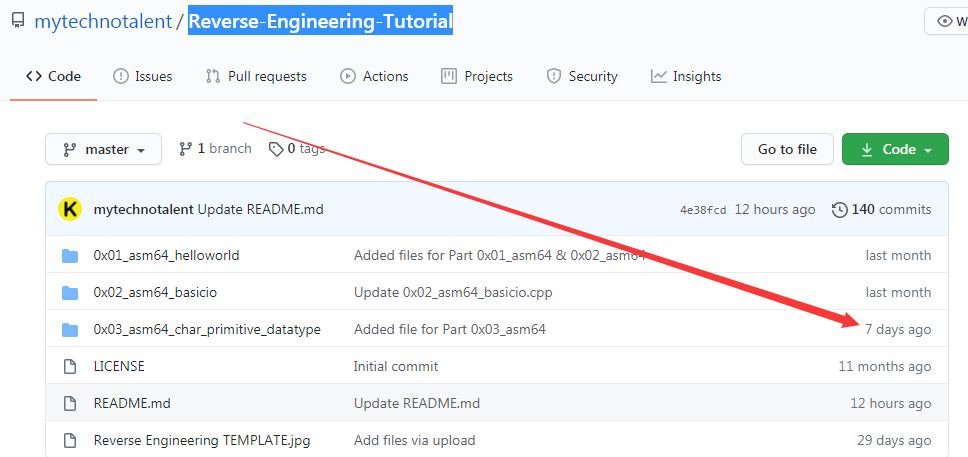Switch to the Pull requests tab
968x457 pixels.
click(x=256, y=76)
